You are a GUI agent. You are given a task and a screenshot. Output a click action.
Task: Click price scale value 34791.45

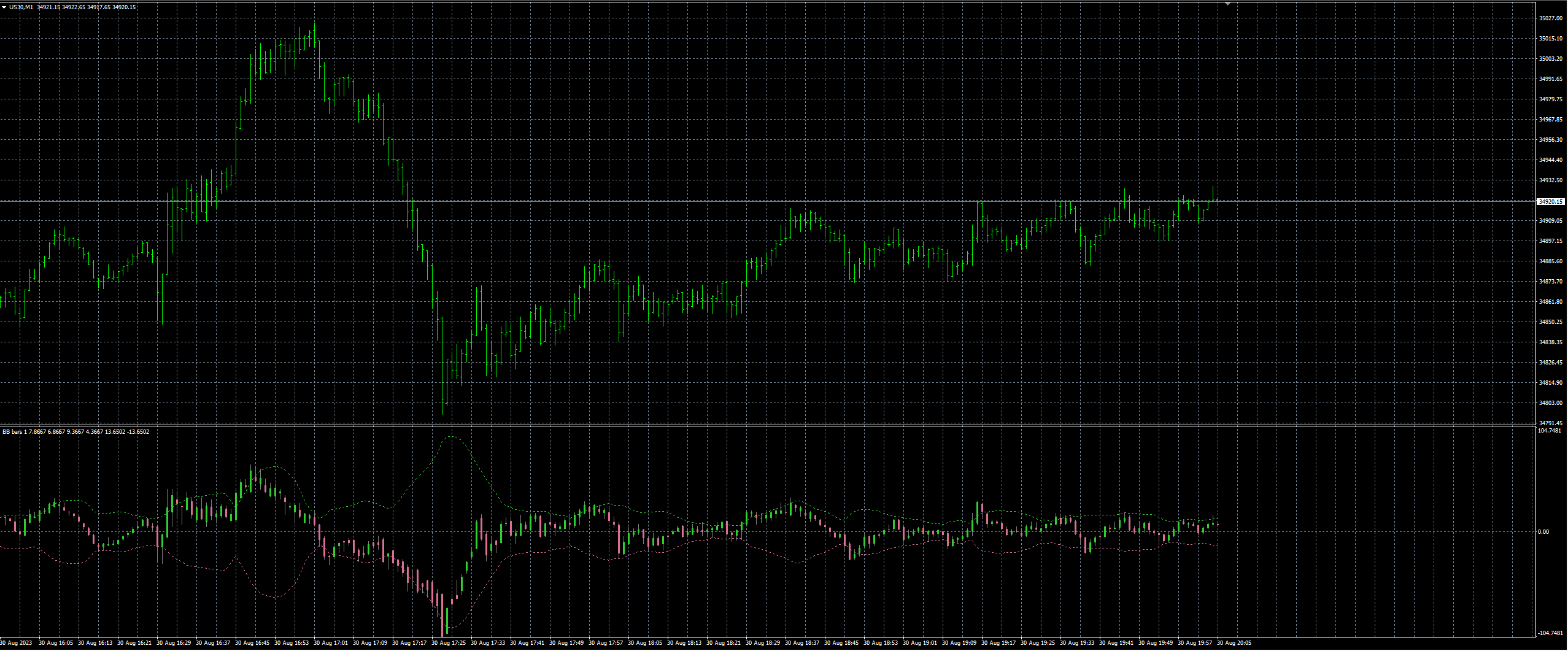[1551, 423]
